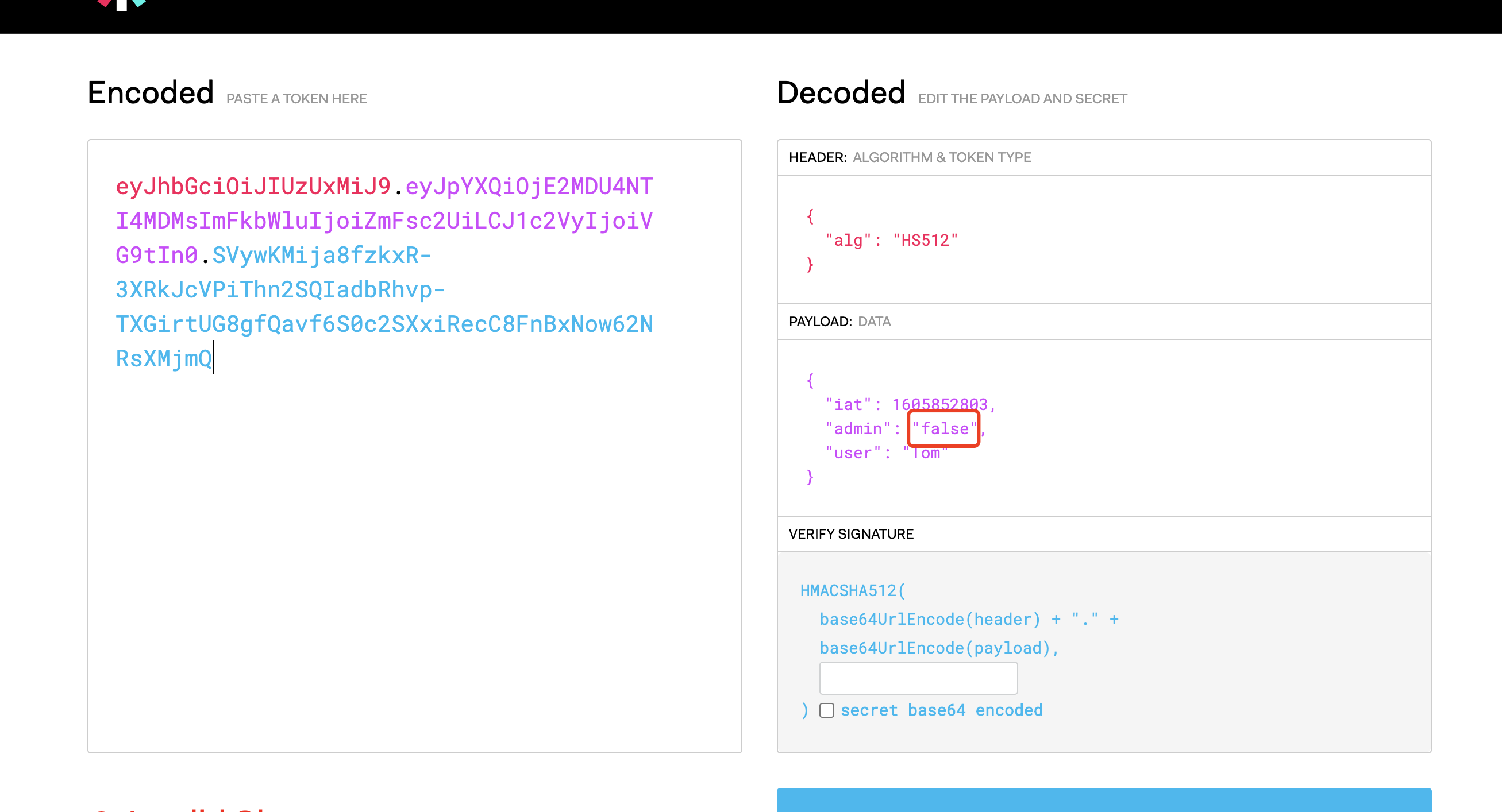Click the blue signature segment ending RsXMjmQ
The height and width of the screenshot is (812, 1502).
click(163, 358)
